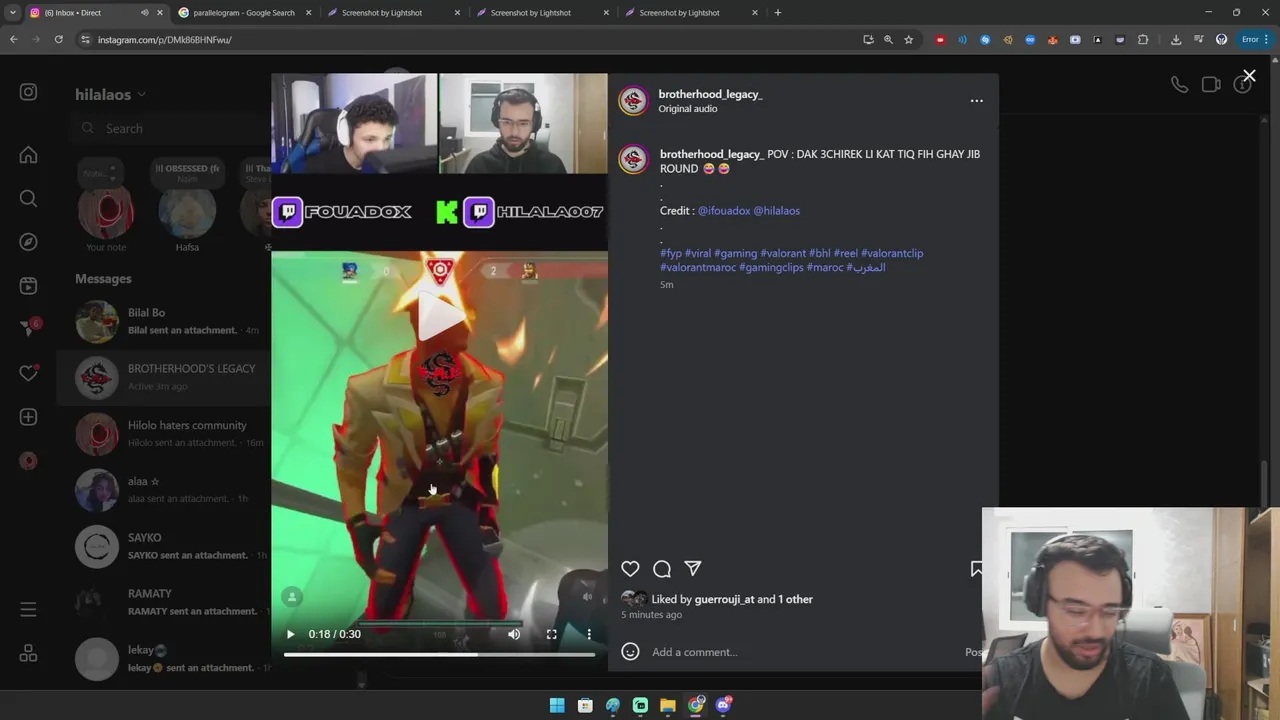Switch to parallelogram Google Search tab

click(244, 13)
